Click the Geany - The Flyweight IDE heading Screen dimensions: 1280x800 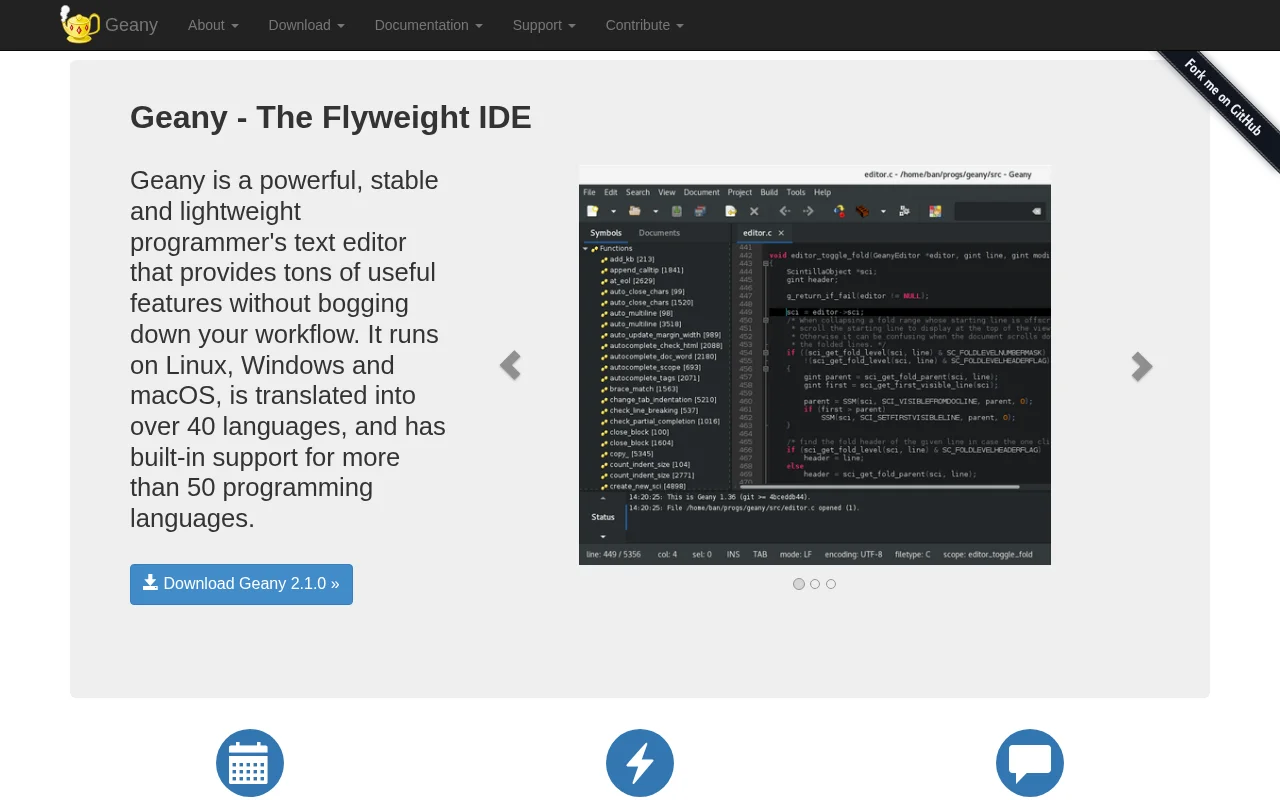331,117
